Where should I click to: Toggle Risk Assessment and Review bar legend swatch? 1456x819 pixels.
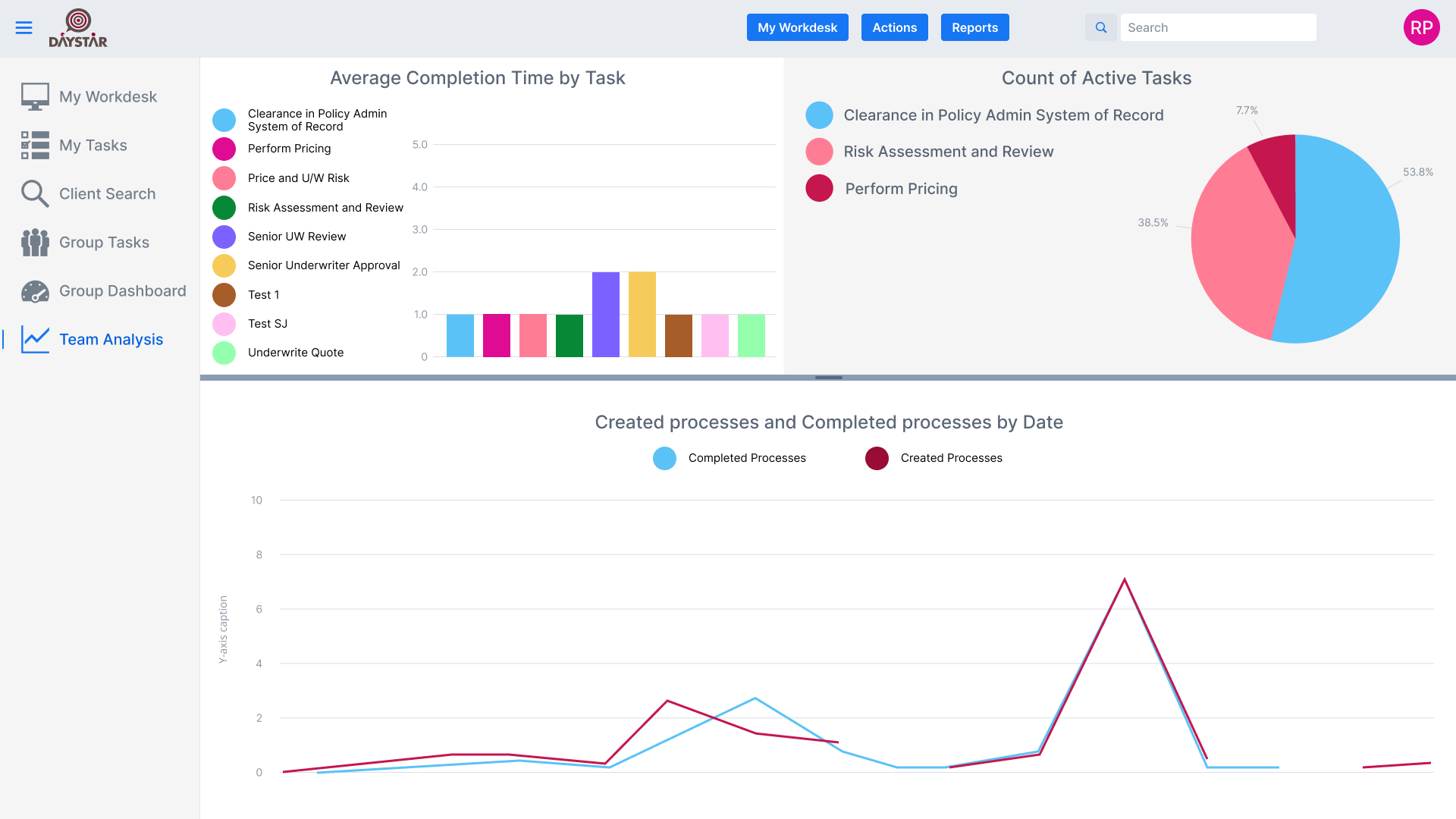224,208
